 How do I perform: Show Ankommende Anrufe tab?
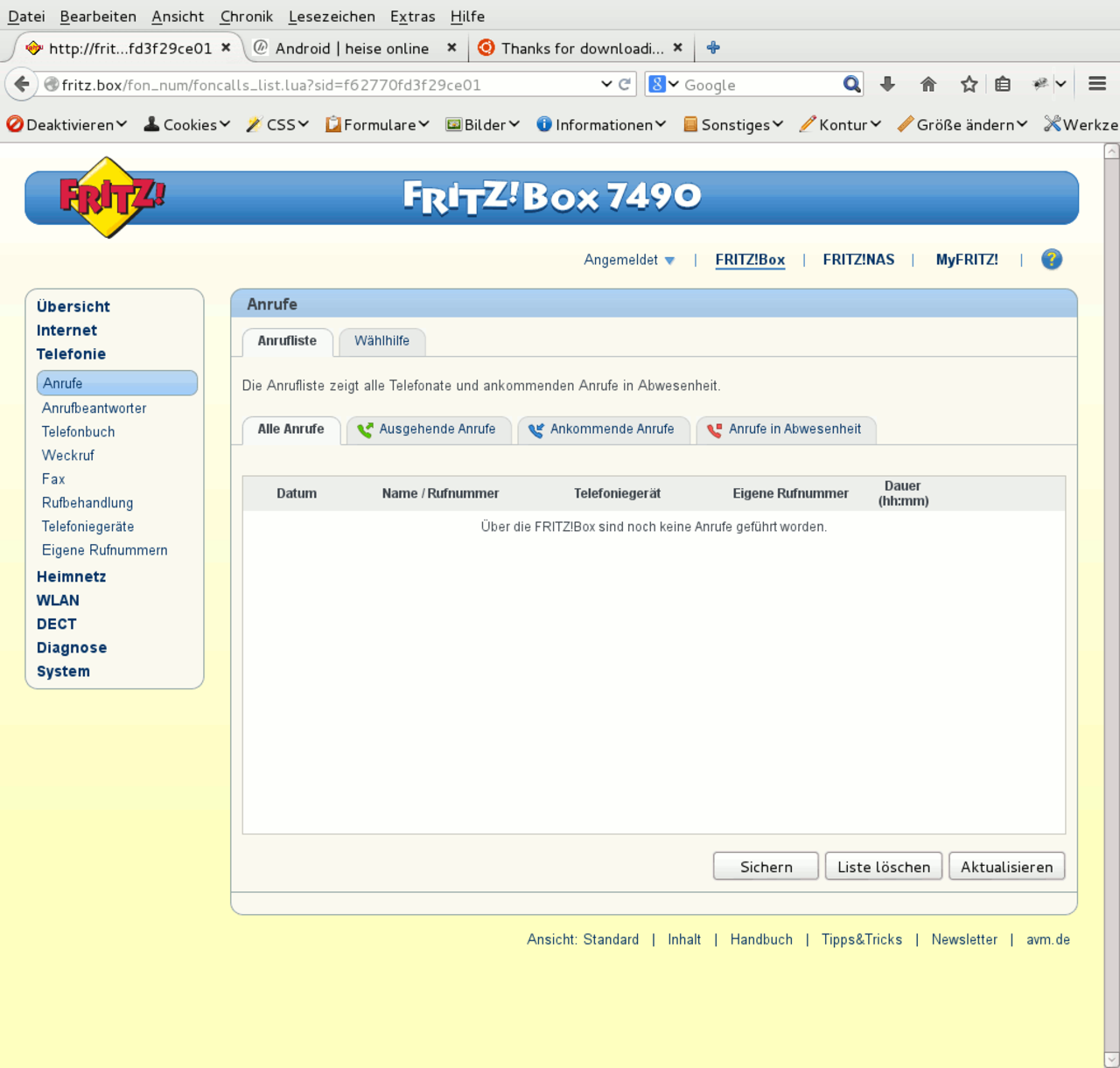click(x=604, y=429)
